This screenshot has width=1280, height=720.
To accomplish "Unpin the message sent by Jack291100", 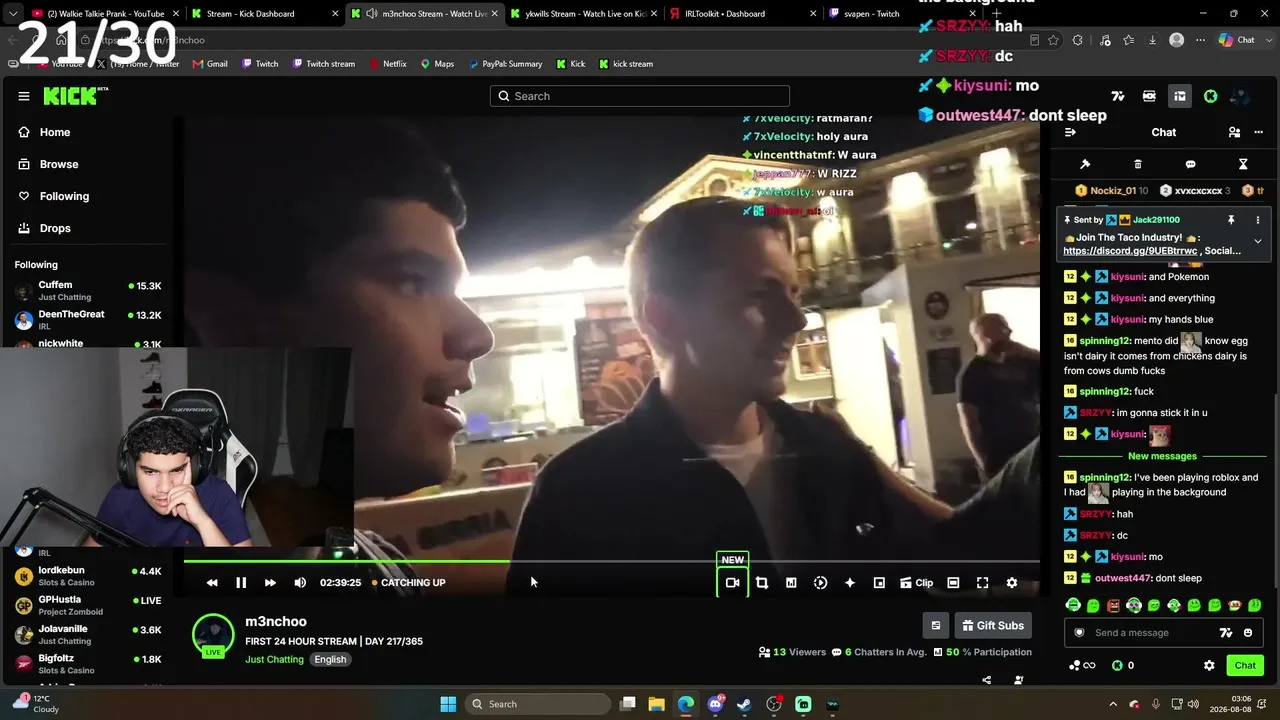I will 1231,220.
